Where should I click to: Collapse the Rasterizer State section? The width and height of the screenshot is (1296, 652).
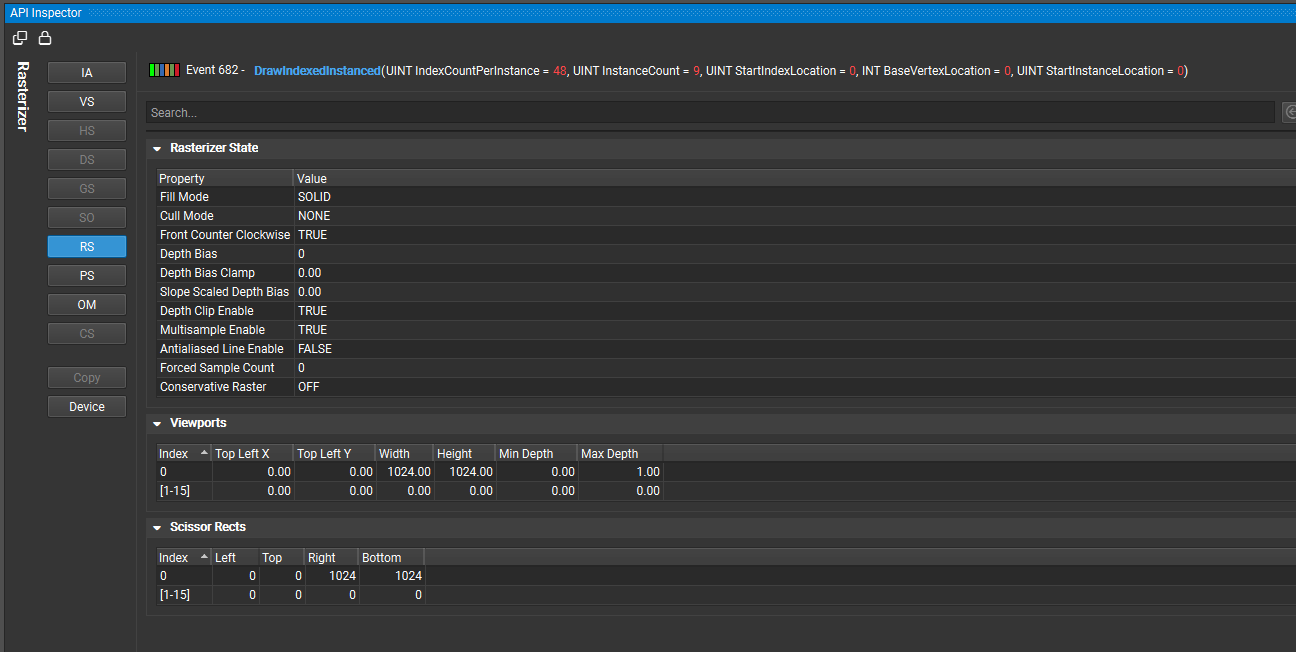coord(157,147)
